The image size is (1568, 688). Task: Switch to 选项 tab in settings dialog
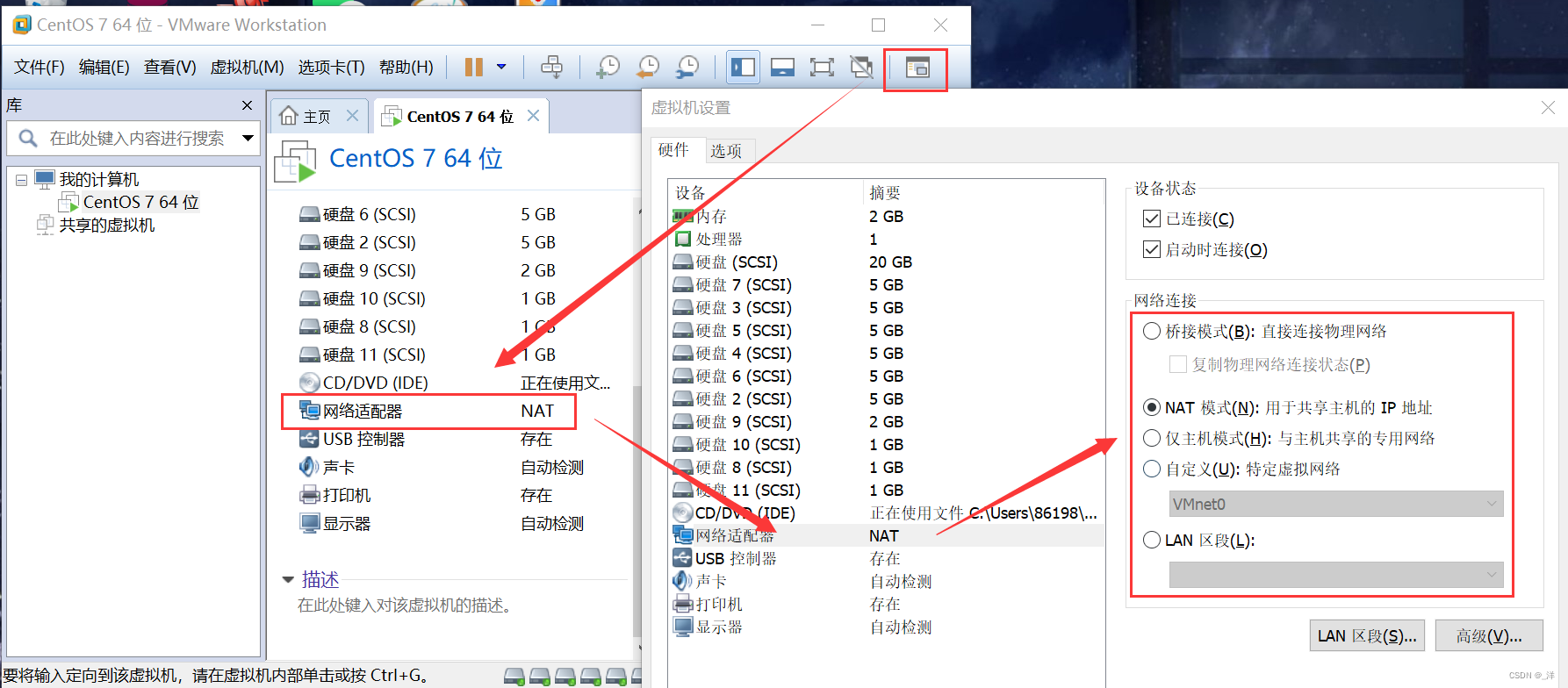click(x=726, y=151)
